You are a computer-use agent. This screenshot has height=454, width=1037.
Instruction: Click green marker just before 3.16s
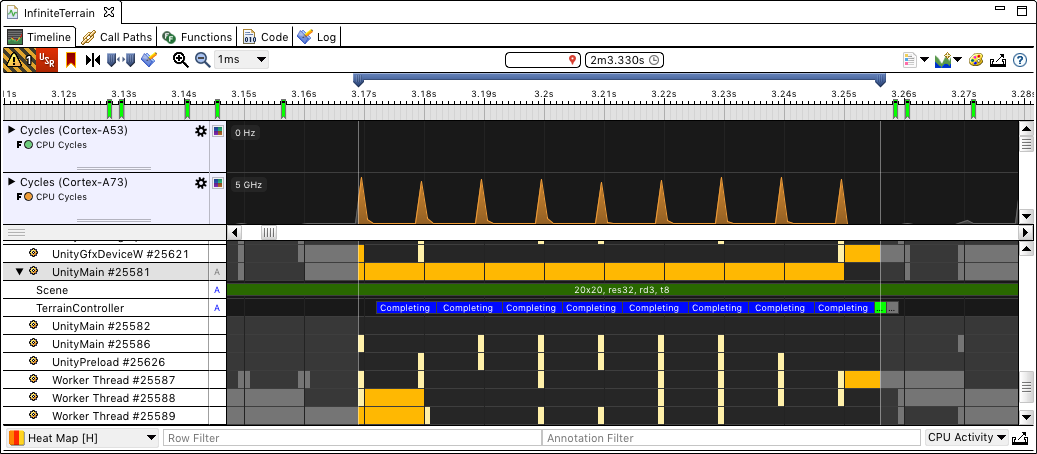tap(283, 109)
